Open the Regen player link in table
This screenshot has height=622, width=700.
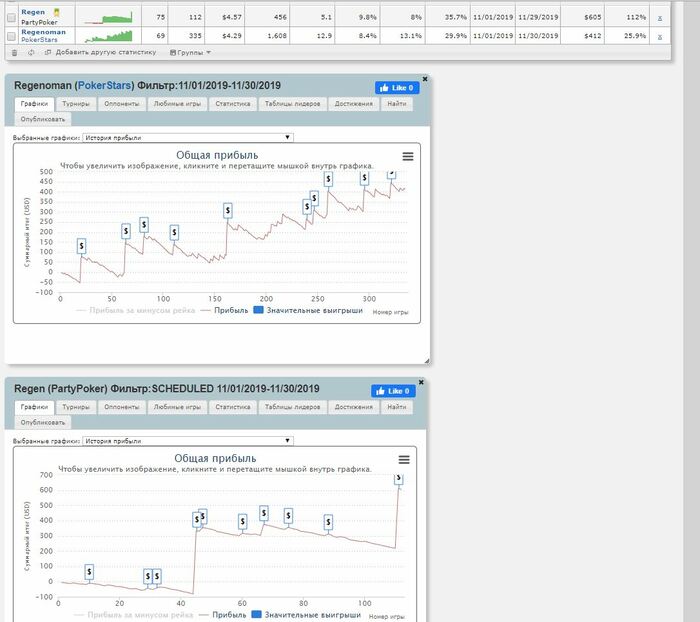(33, 12)
